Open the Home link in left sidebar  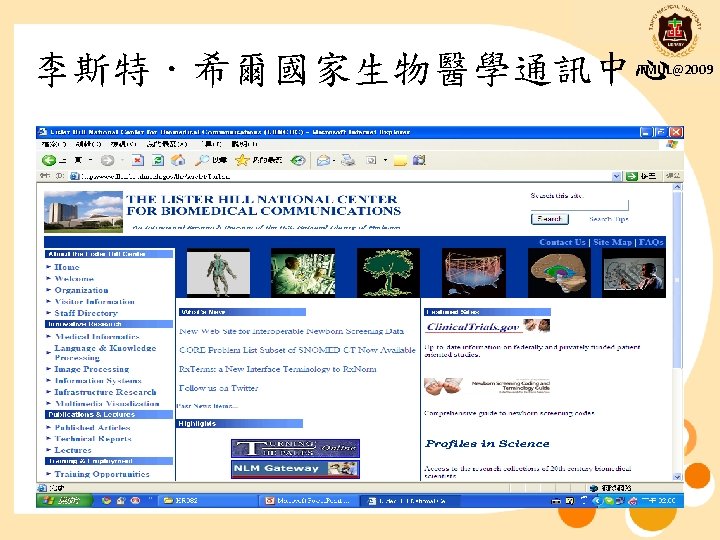tap(67, 267)
